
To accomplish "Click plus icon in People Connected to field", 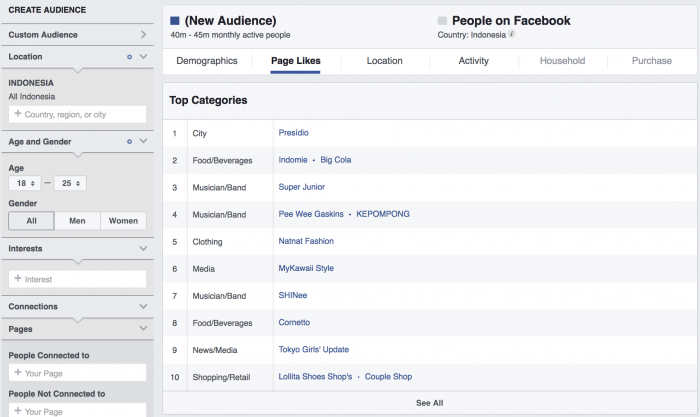I will 17,373.
